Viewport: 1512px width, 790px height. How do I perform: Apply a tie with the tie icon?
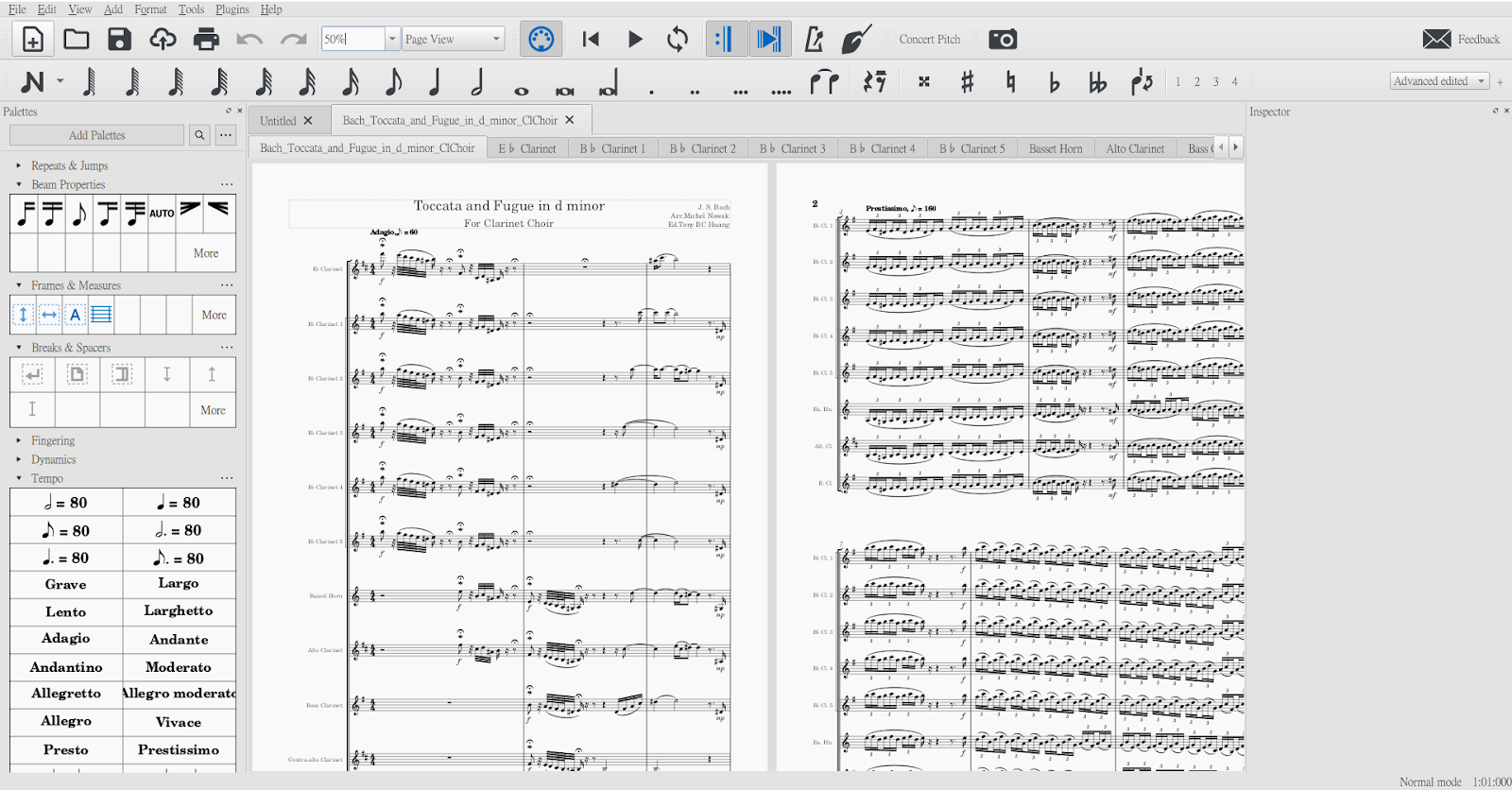[824, 82]
